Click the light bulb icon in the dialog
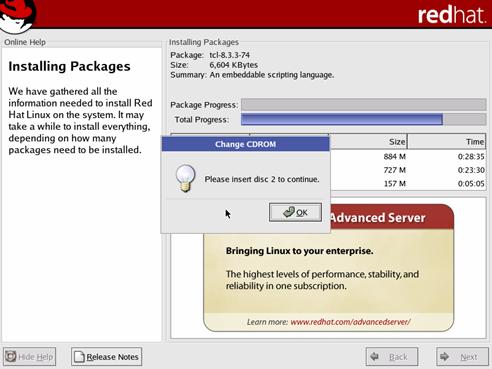This screenshot has height=369, width=492. pyautogui.click(x=185, y=178)
